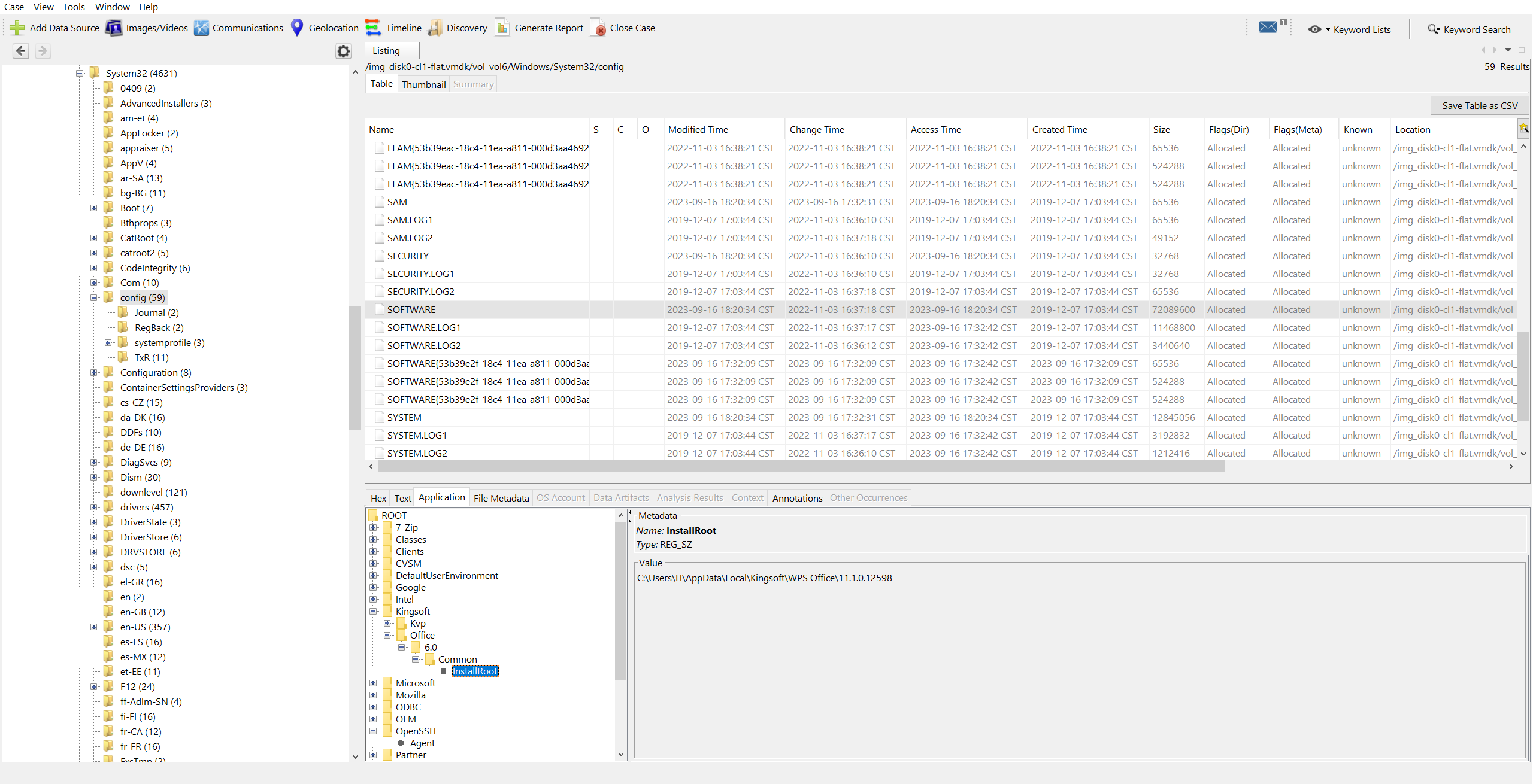The height and width of the screenshot is (784, 1533).
Task: Click Save Table as CSV button
Action: [x=1480, y=105]
